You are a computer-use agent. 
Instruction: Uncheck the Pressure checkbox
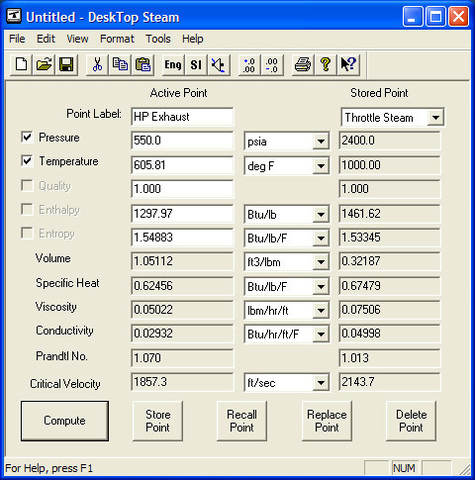pyautogui.click(x=27, y=137)
